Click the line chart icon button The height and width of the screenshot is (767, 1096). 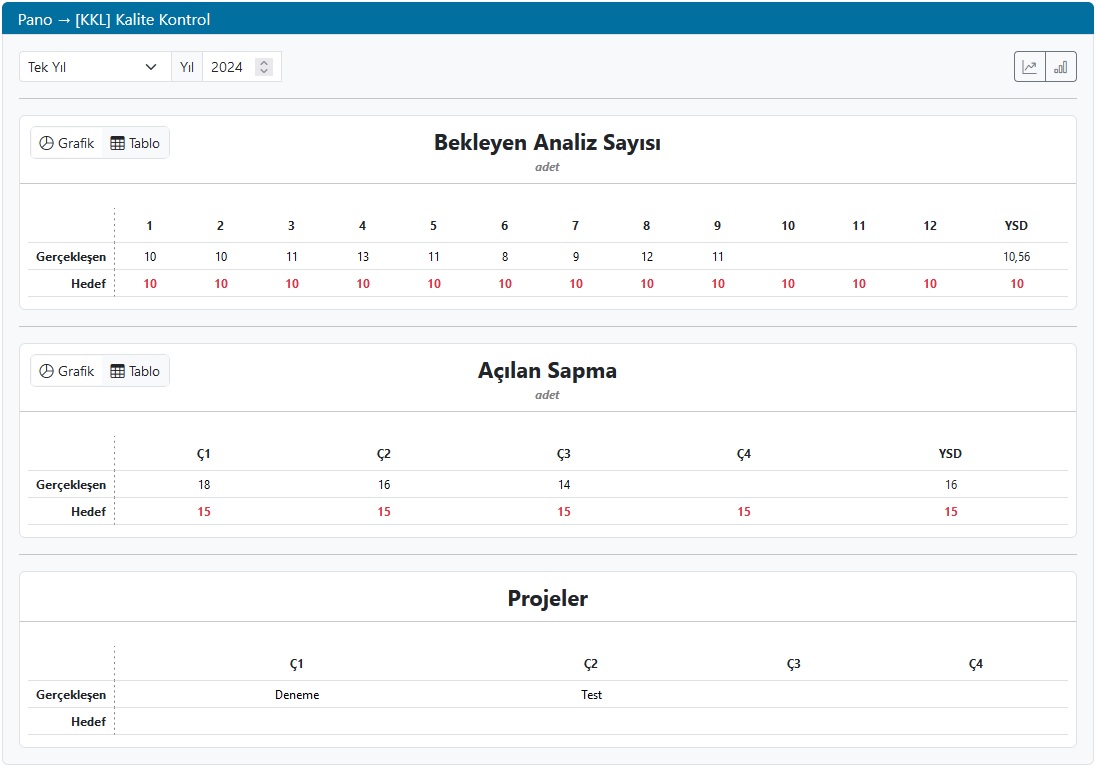(x=1030, y=67)
